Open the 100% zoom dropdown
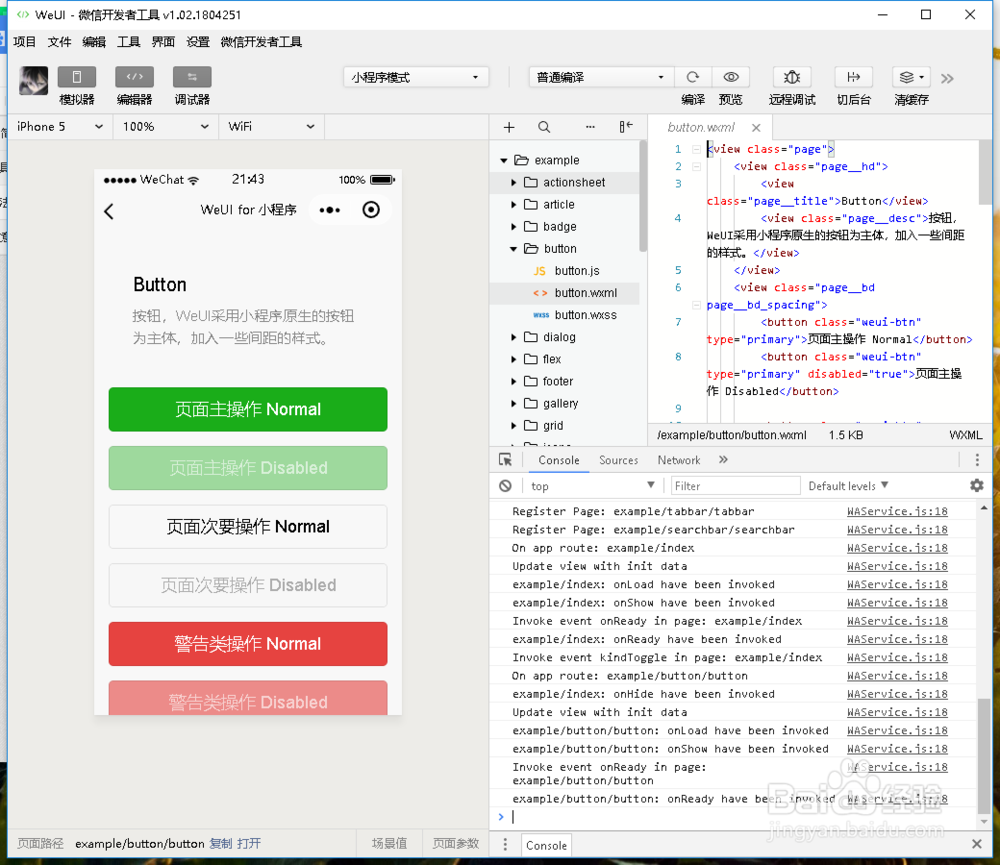 tap(165, 126)
